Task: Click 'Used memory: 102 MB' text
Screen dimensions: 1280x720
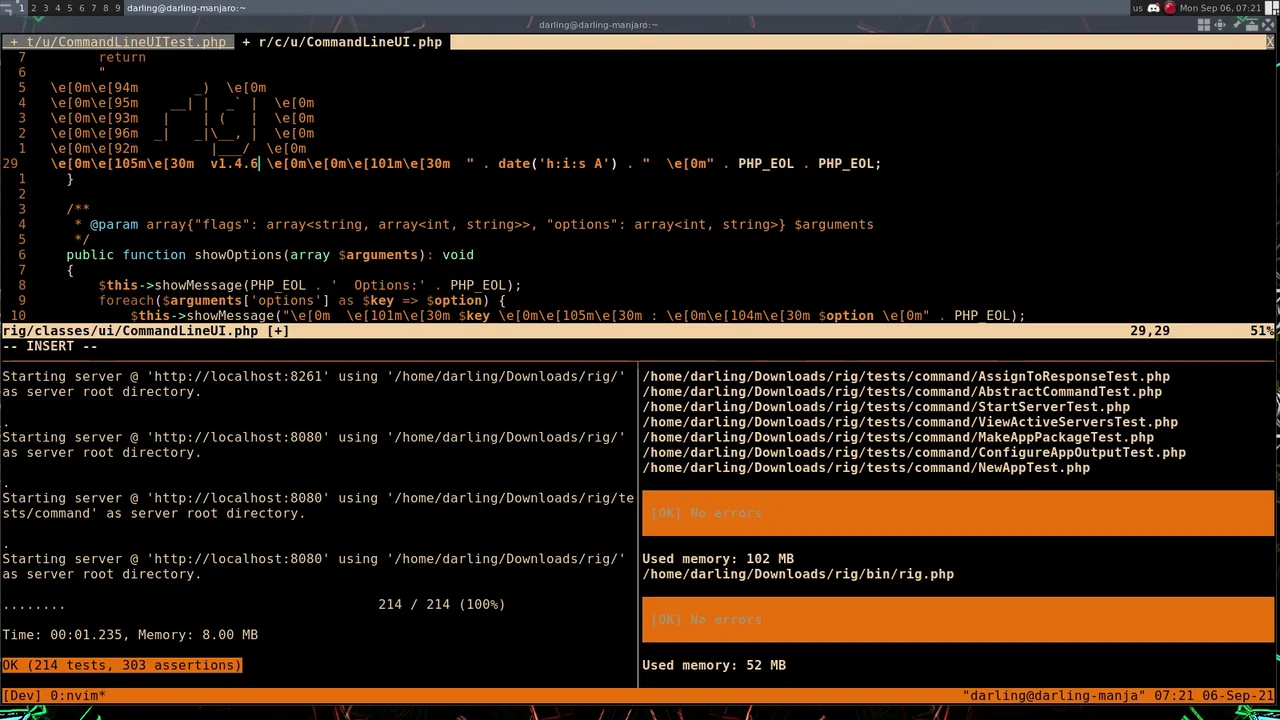Action: pyautogui.click(x=718, y=558)
